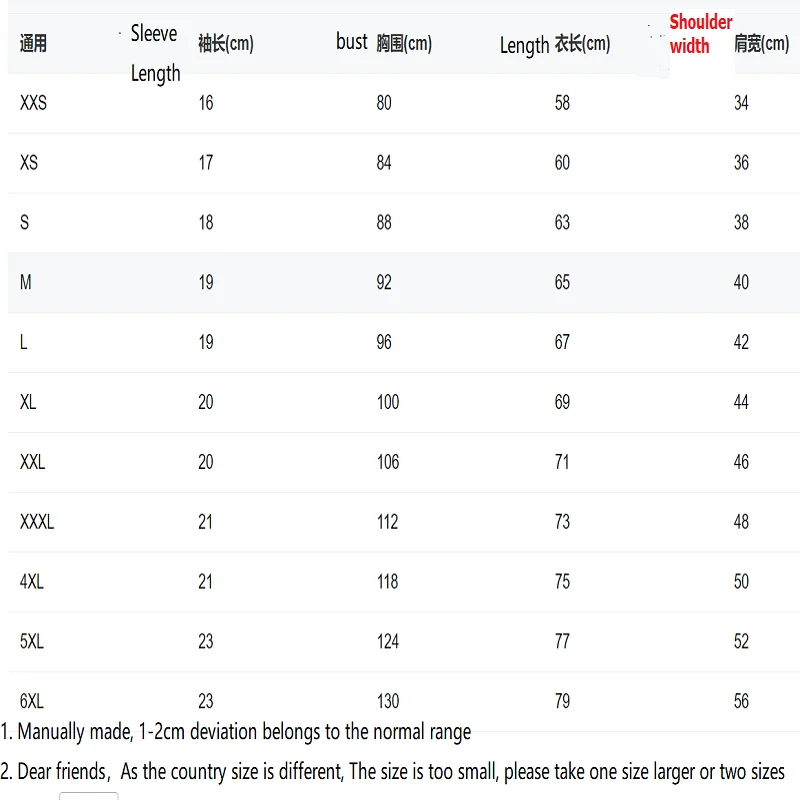Click the Sleeve Length column header
Image resolution: width=800 pixels, height=800 pixels.
click(x=155, y=53)
